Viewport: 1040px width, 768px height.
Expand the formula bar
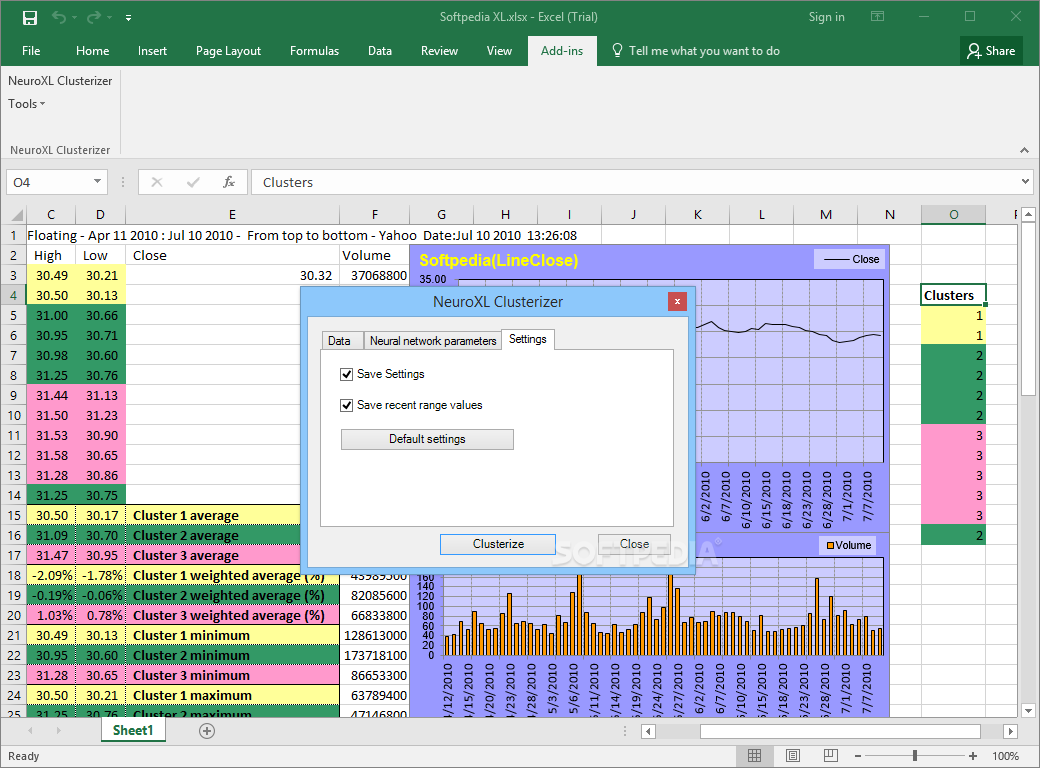click(1025, 182)
